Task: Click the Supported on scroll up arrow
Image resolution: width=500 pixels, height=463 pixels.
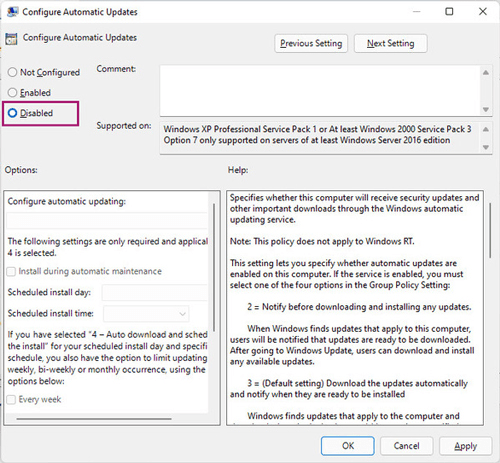Action: point(486,129)
